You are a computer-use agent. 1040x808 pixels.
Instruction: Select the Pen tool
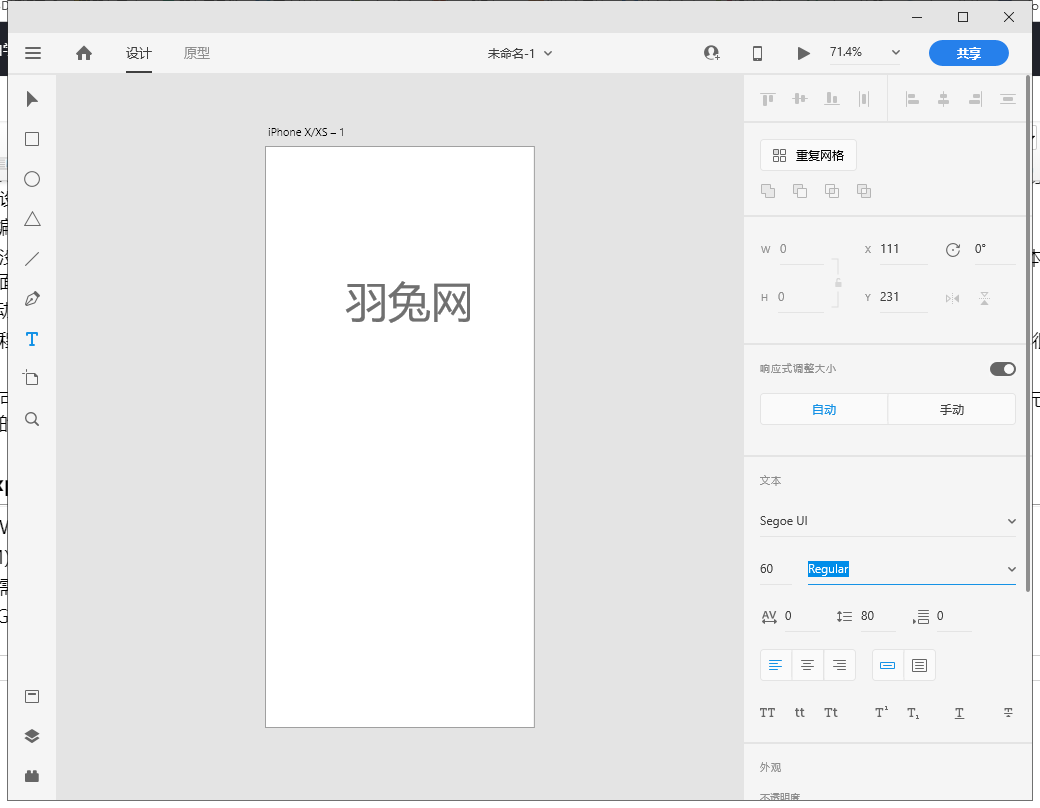(x=32, y=299)
